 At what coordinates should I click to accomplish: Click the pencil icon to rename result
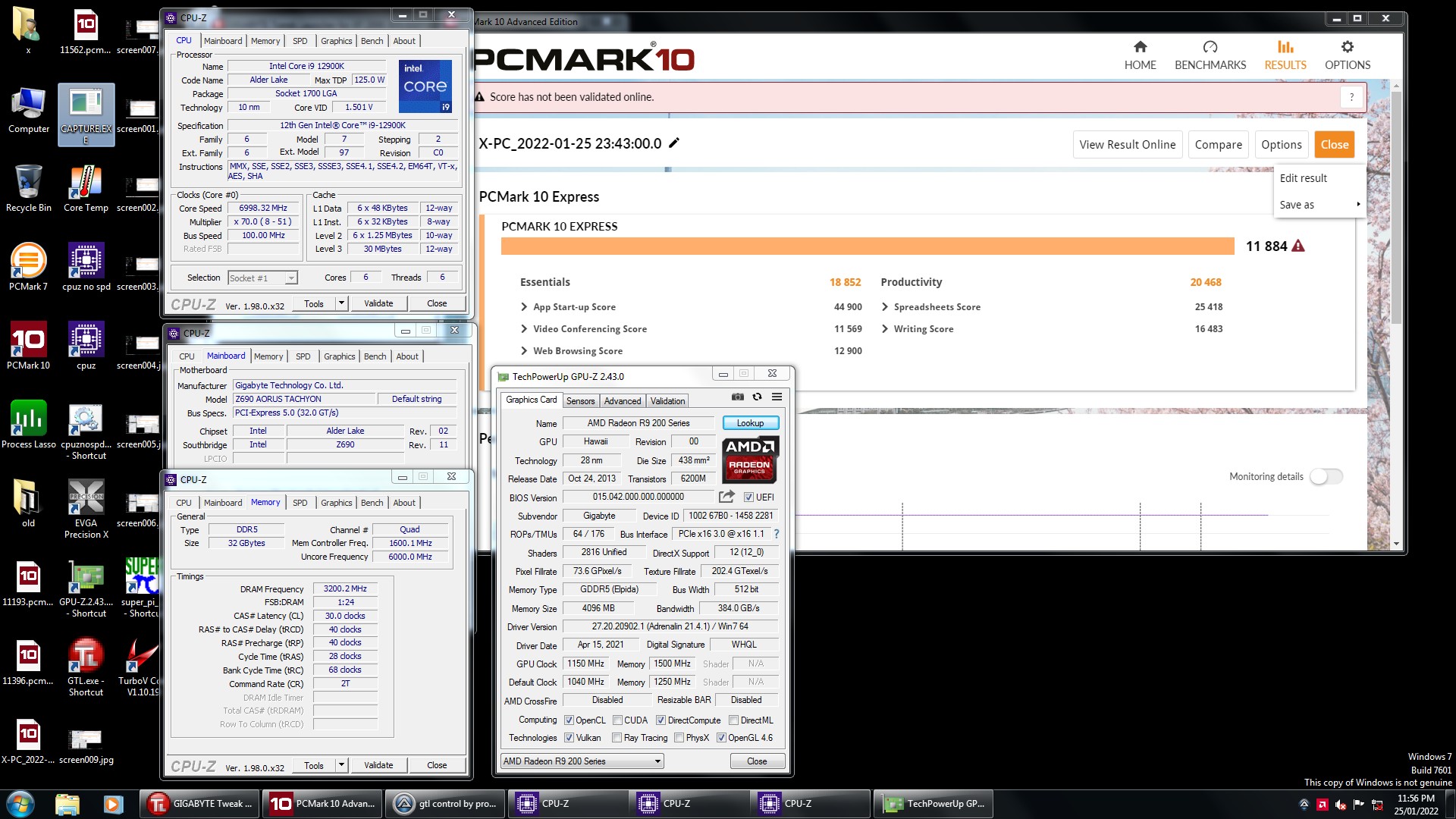coord(674,143)
